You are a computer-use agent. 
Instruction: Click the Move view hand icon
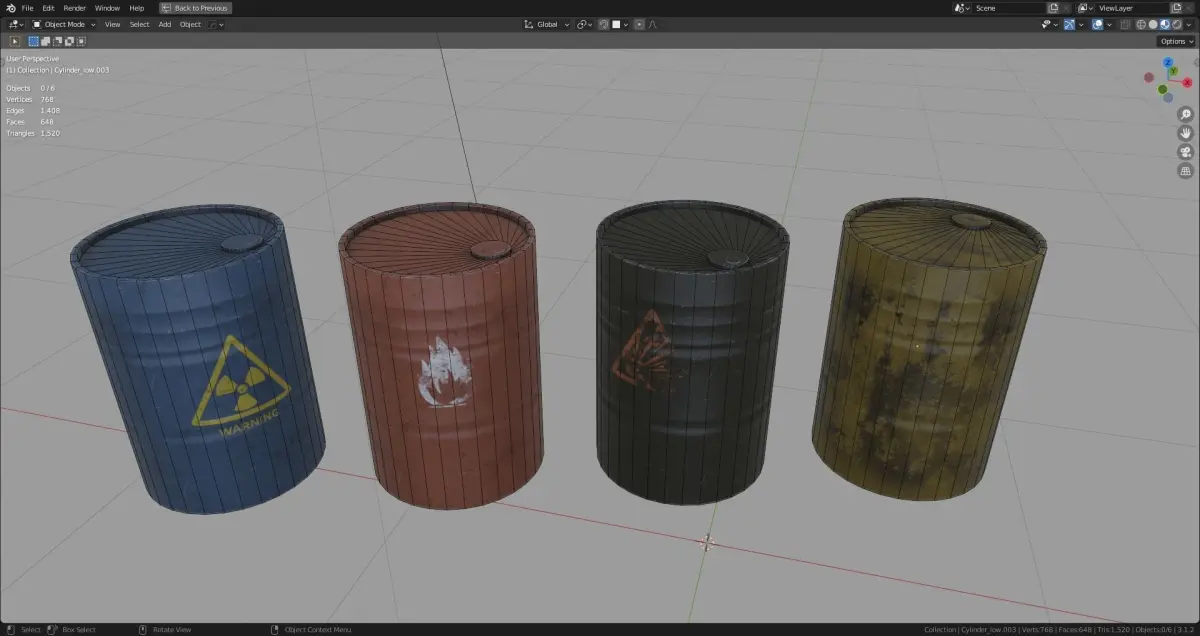[x=1185, y=133]
